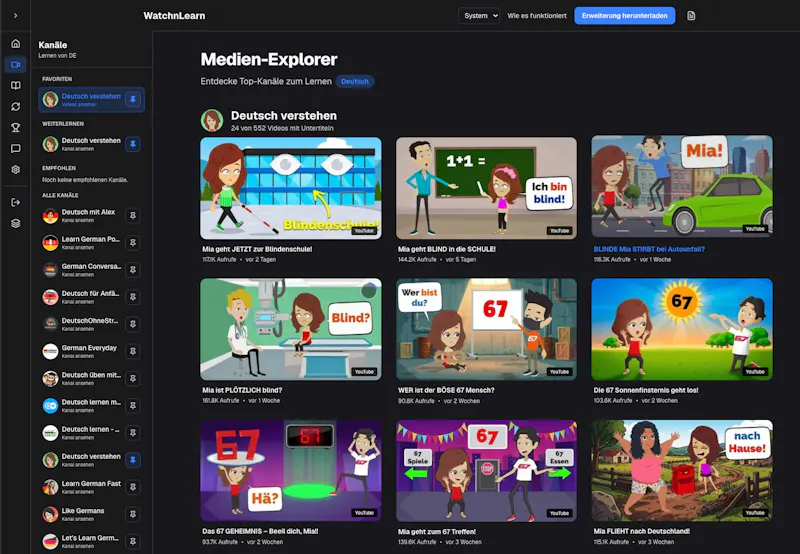
Task: Click the stacked layers icon in sidebar
Action: click(16, 223)
